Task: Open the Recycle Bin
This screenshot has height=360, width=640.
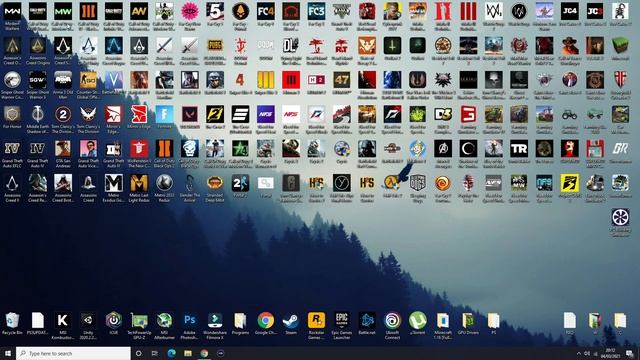Action: click(x=12, y=321)
